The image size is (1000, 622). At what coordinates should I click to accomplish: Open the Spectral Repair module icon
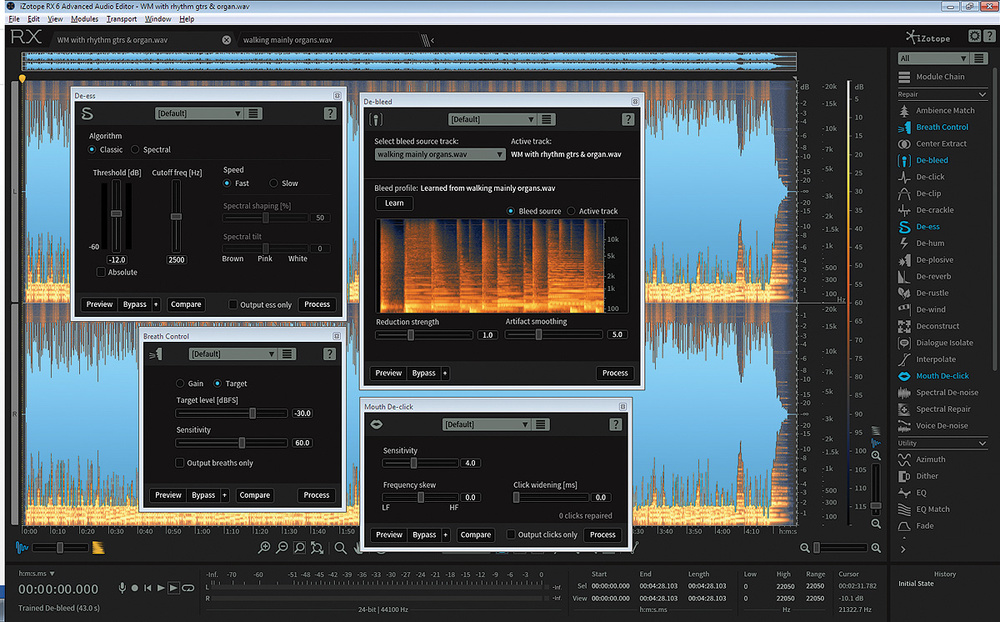tap(904, 409)
